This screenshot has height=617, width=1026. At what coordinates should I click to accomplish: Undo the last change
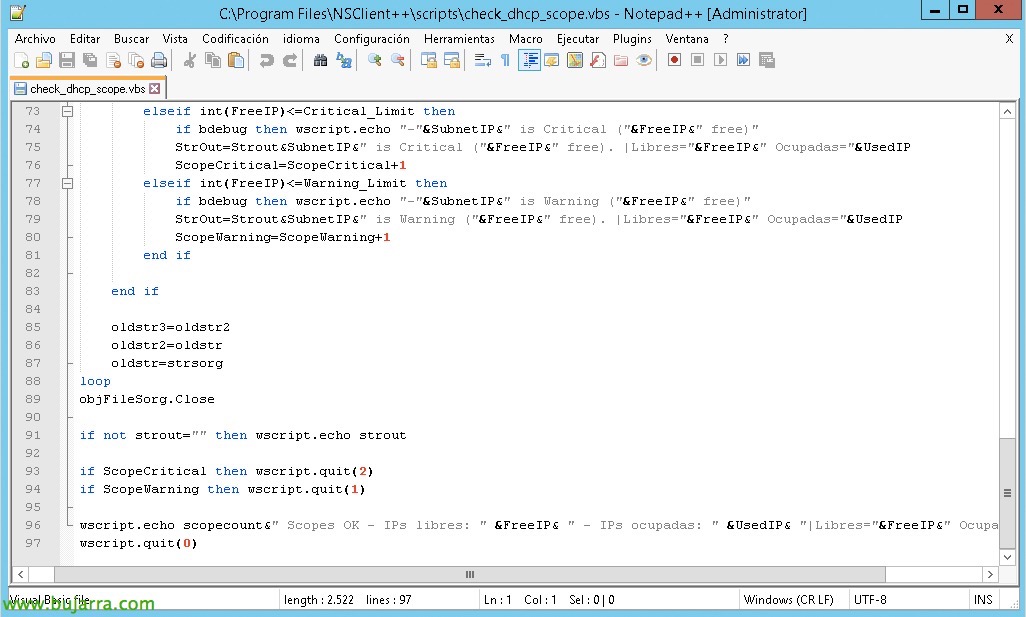(x=266, y=61)
